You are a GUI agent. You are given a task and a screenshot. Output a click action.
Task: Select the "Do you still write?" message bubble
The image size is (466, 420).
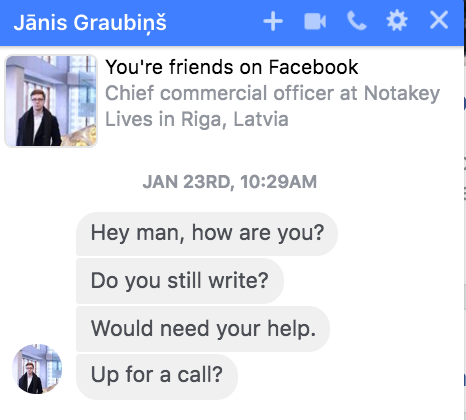(180, 281)
